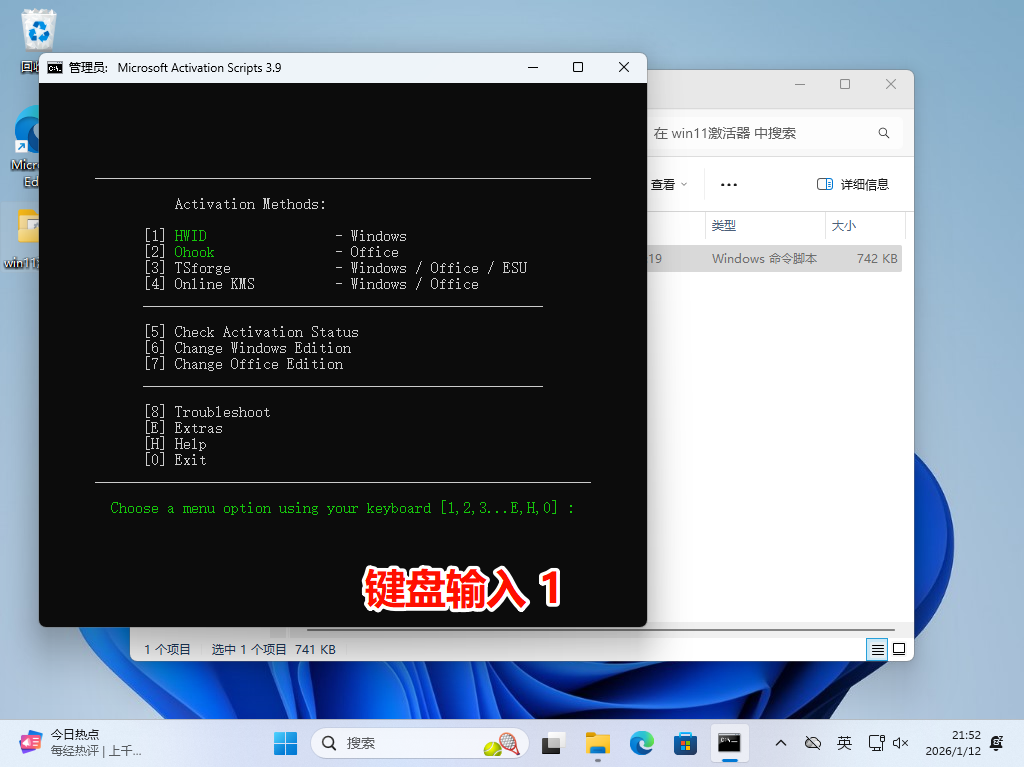
Task: Click the volume muted tray icon
Action: coord(900,743)
